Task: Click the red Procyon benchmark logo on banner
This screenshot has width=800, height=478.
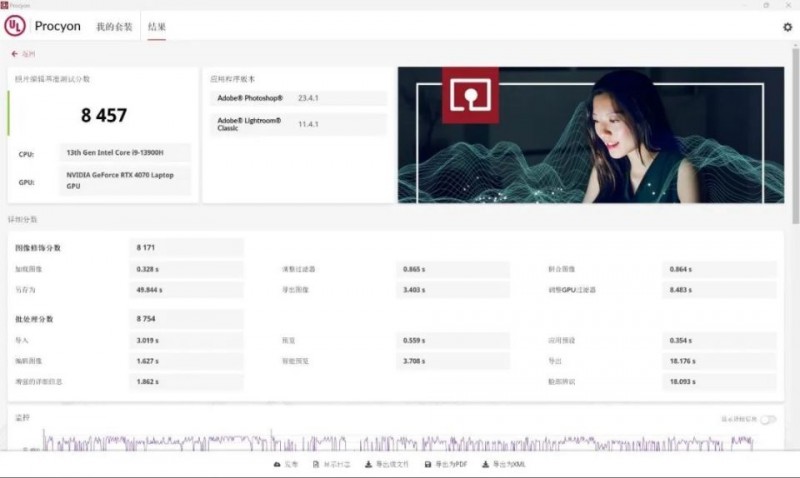Action: click(469, 96)
